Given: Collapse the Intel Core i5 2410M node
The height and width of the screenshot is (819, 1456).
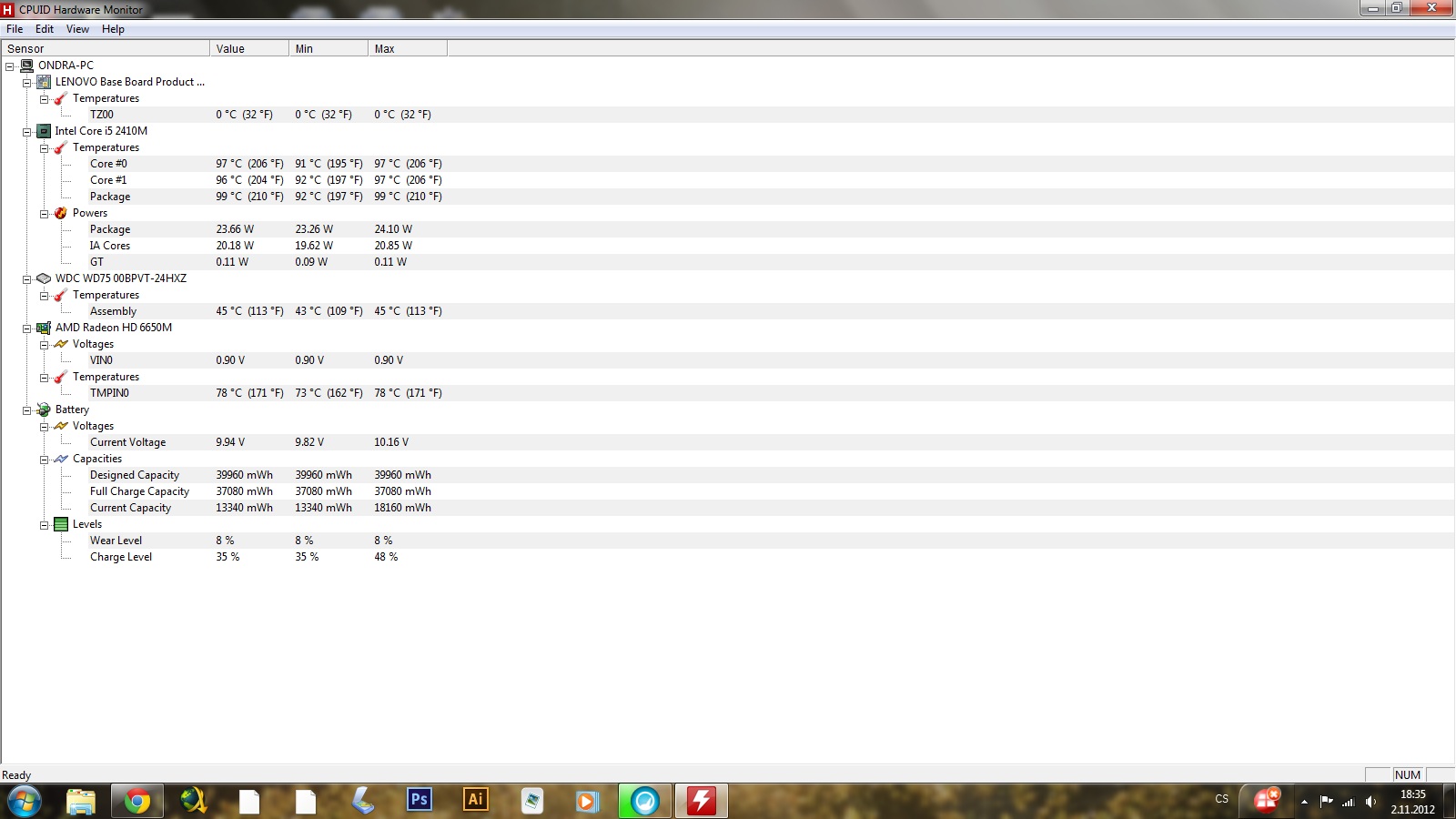Looking at the screenshot, I should (x=26, y=132).
